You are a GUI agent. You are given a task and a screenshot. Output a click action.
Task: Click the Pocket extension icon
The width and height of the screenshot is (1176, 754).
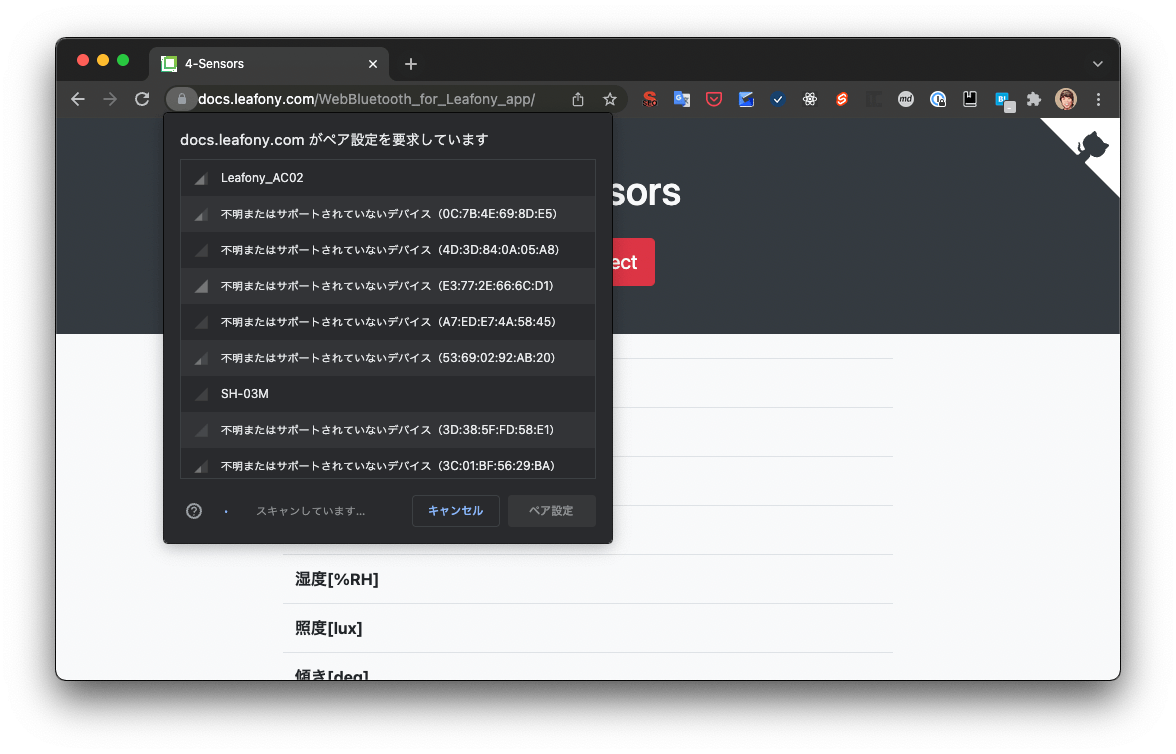pos(714,99)
